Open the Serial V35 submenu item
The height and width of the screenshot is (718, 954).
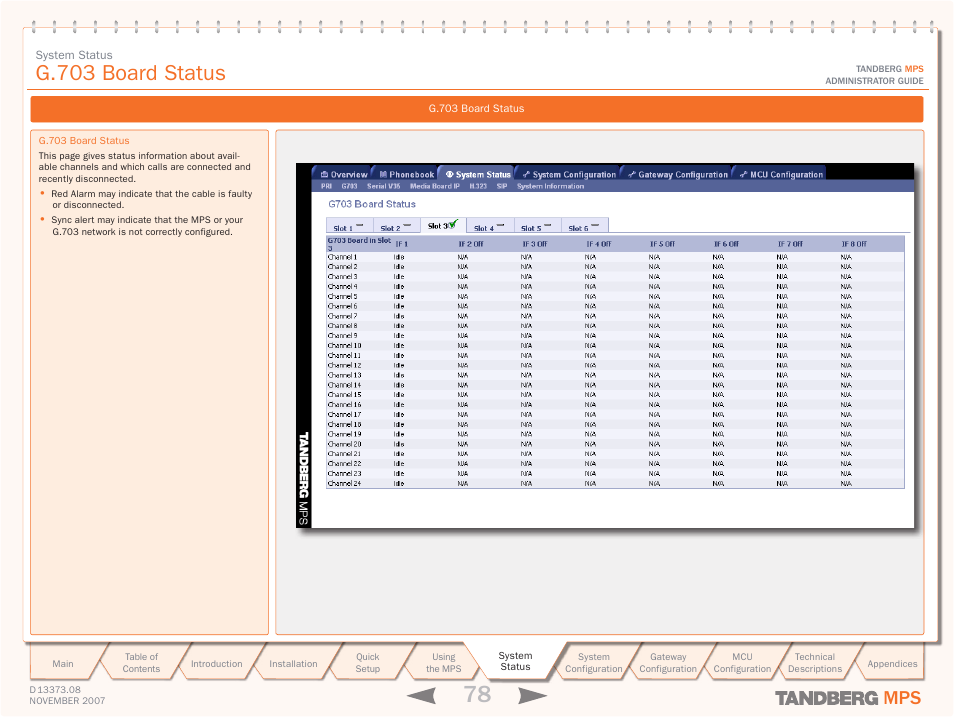click(383, 186)
